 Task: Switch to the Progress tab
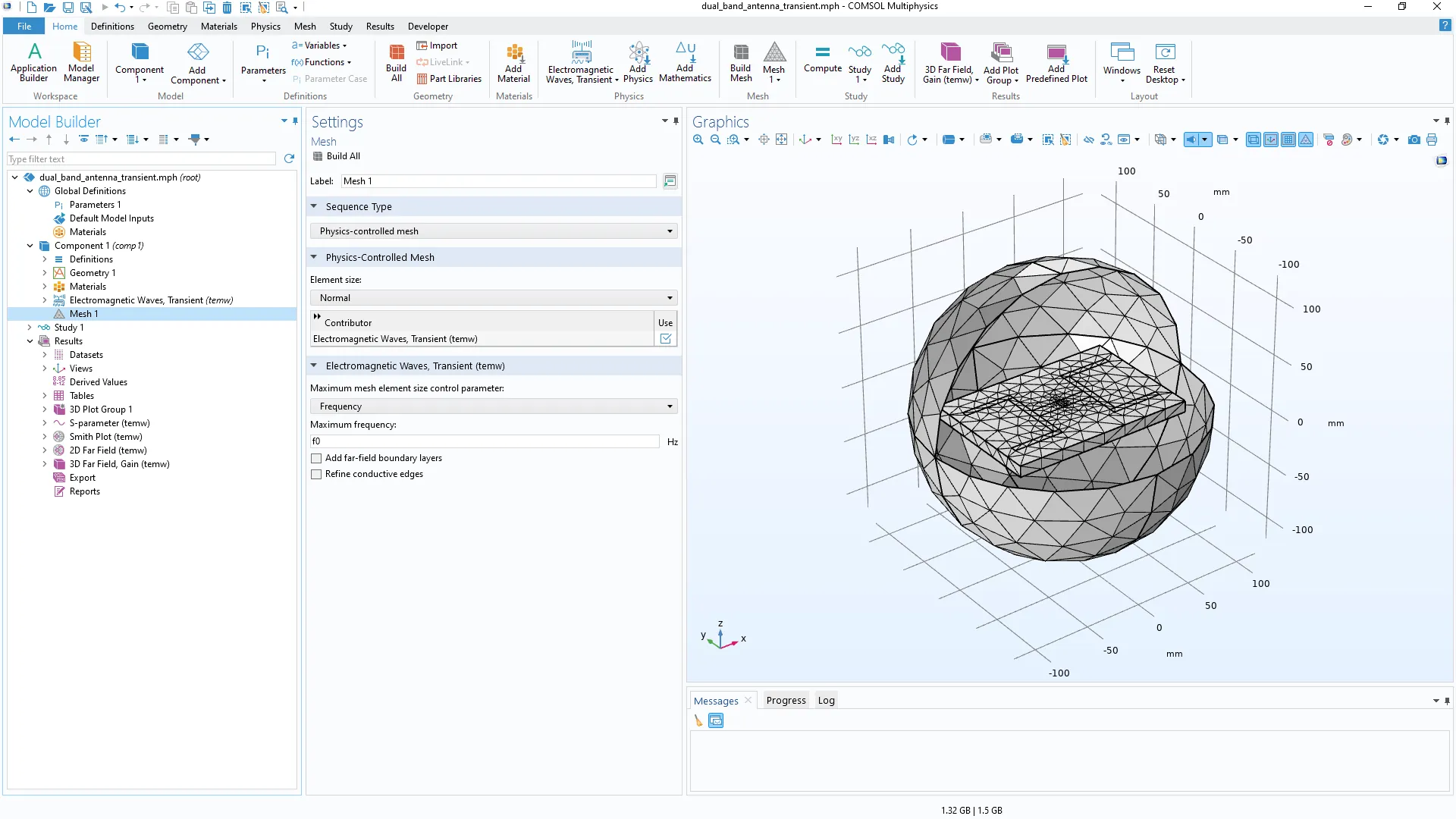point(786,701)
